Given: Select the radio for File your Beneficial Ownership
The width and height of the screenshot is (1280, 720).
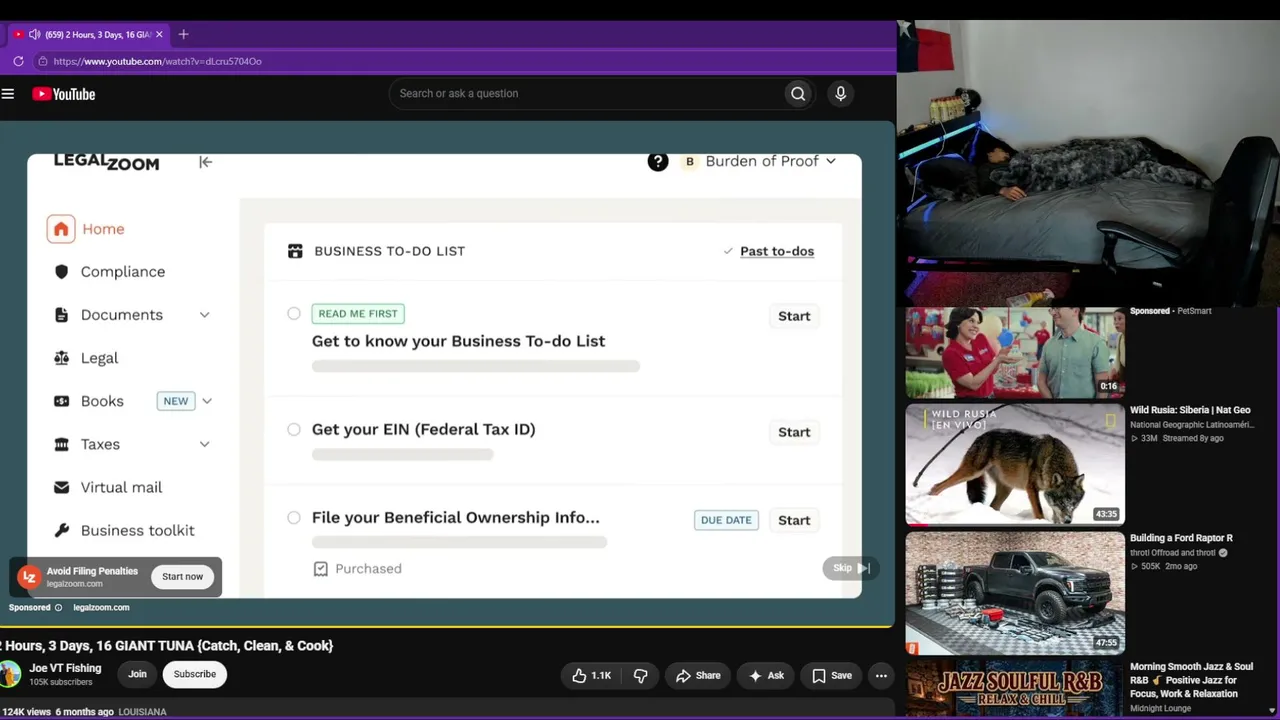Looking at the screenshot, I should click(x=294, y=518).
